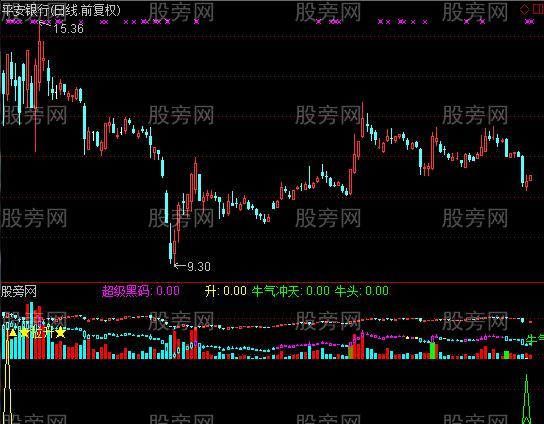Click the green signal spike at bottom right
This screenshot has height=424, width=544.
(x=526, y=399)
